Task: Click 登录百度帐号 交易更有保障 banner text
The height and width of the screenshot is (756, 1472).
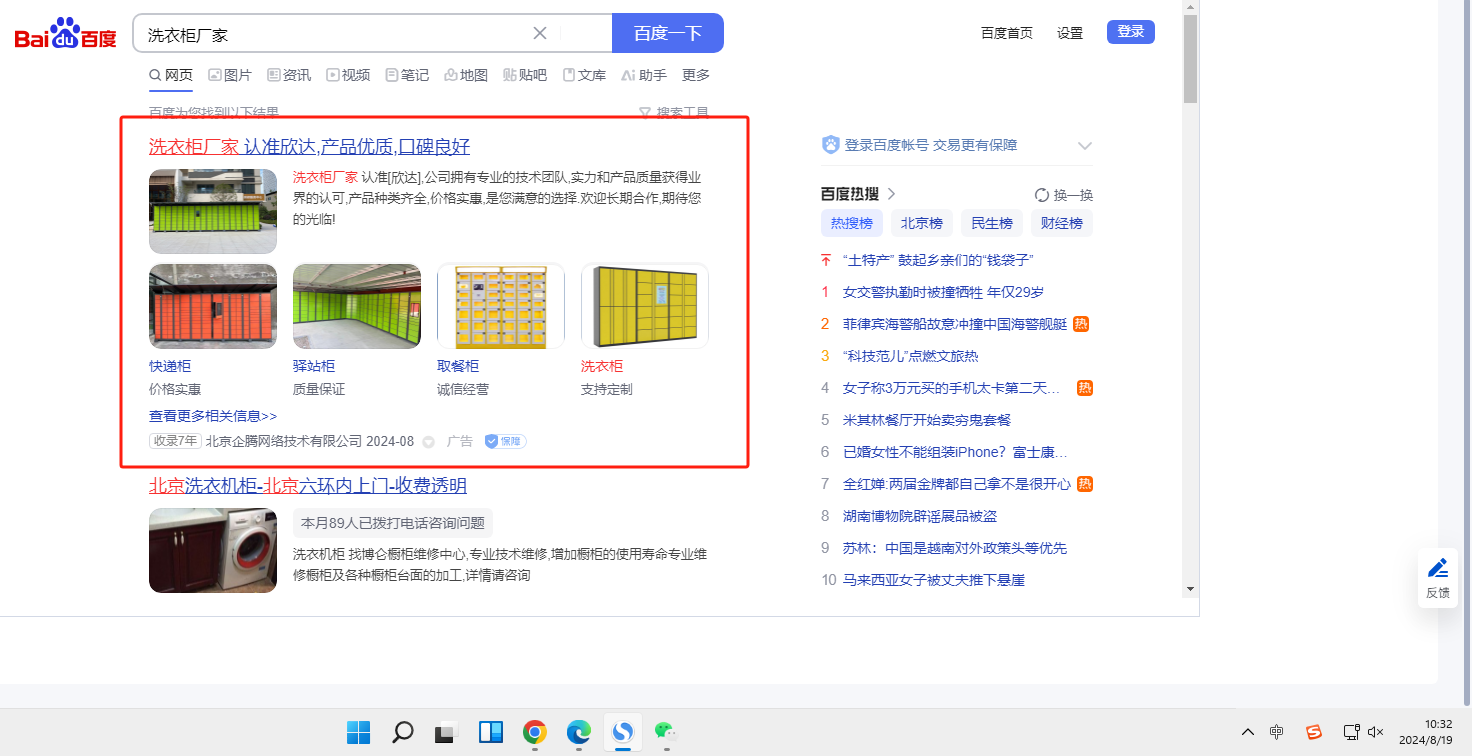Action: (x=931, y=145)
